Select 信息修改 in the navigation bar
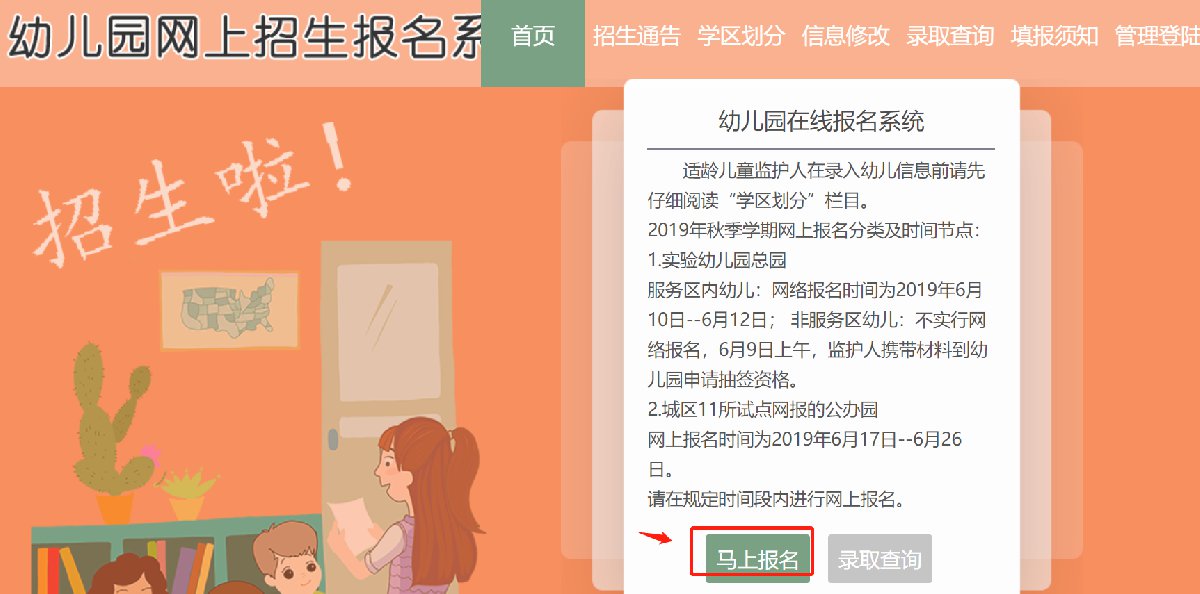The height and width of the screenshot is (594, 1200). (845, 36)
